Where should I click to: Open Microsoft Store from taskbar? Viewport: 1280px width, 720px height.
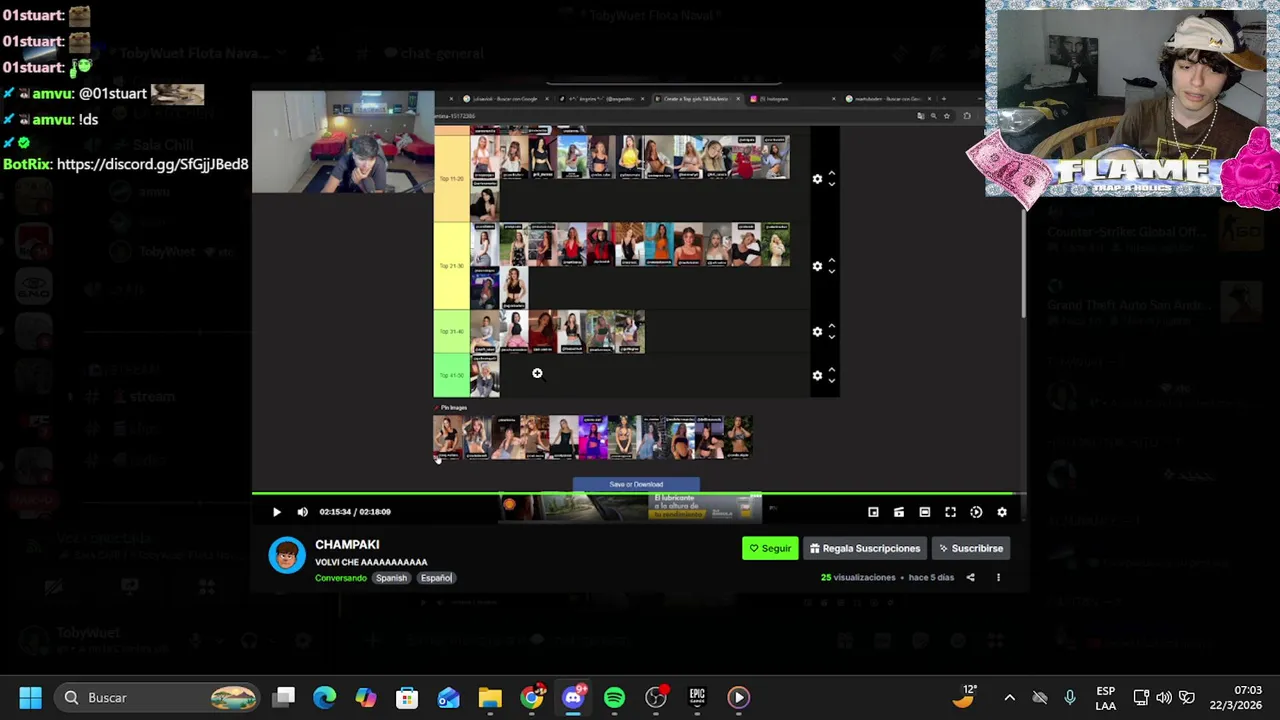click(x=407, y=697)
